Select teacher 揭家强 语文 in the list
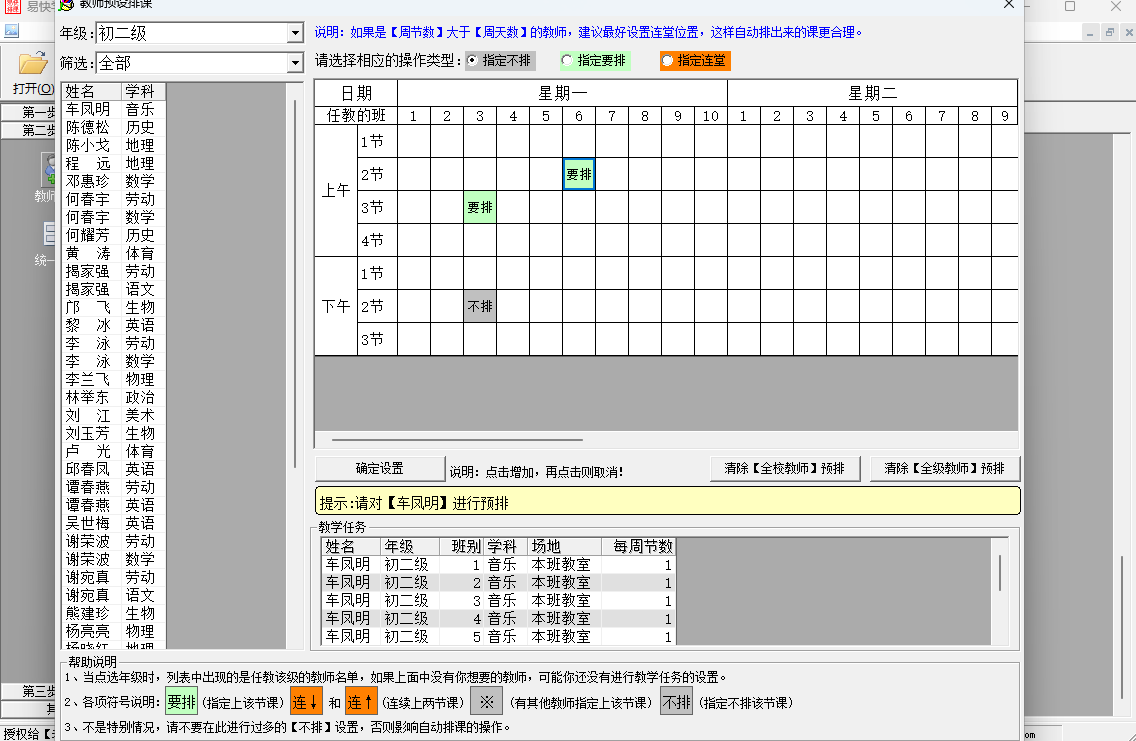Image resolution: width=1136 pixels, height=741 pixels. [x=114, y=290]
